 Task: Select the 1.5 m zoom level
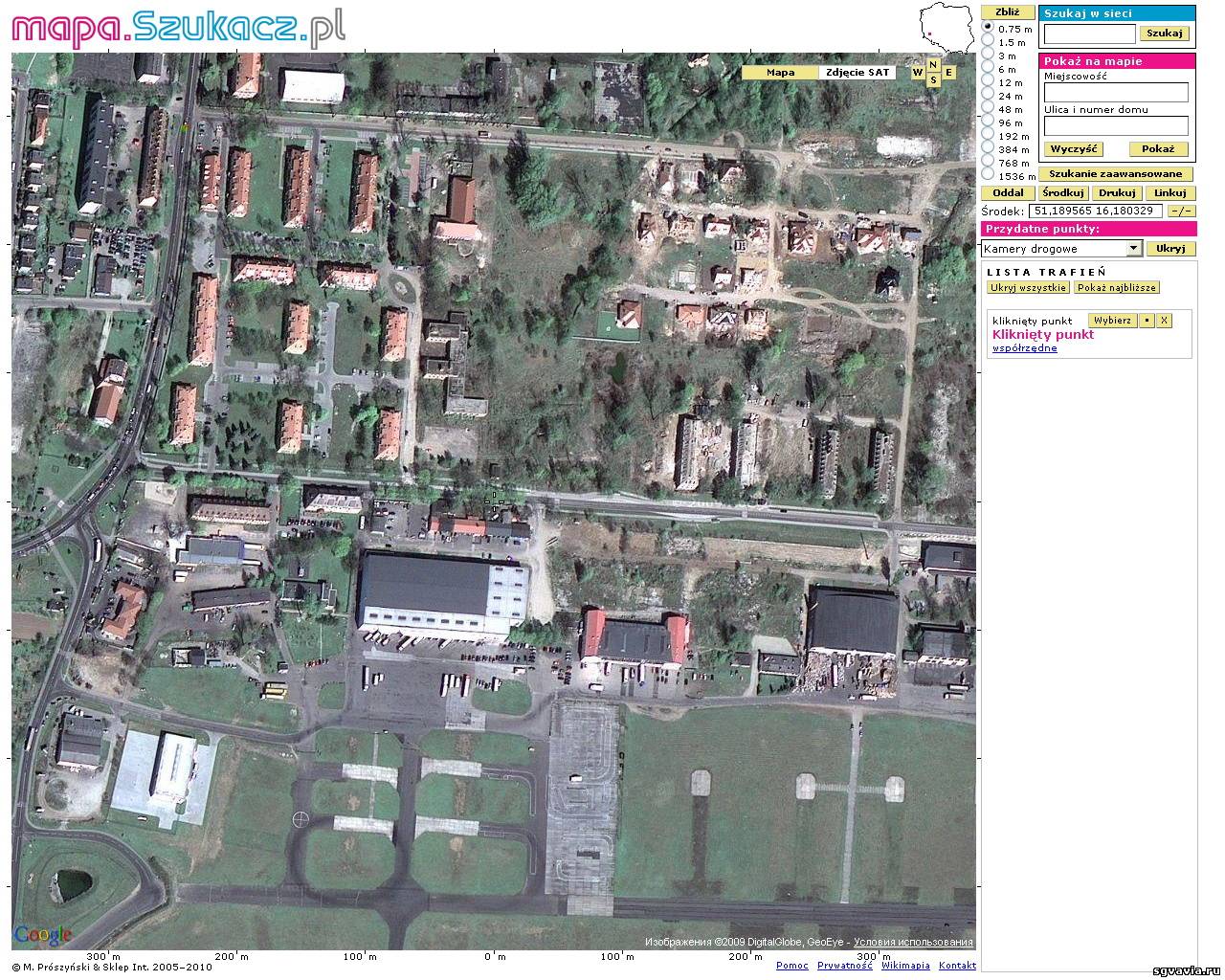click(988, 42)
